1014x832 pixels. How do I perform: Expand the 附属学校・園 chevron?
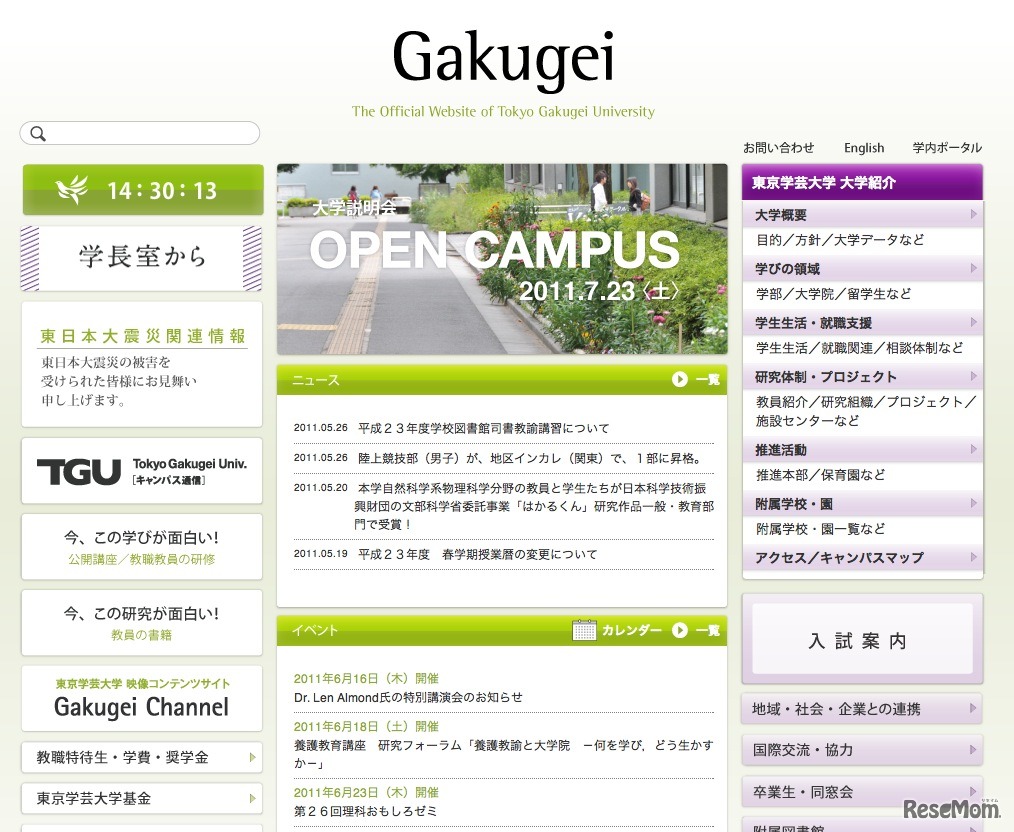coord(973,503)
